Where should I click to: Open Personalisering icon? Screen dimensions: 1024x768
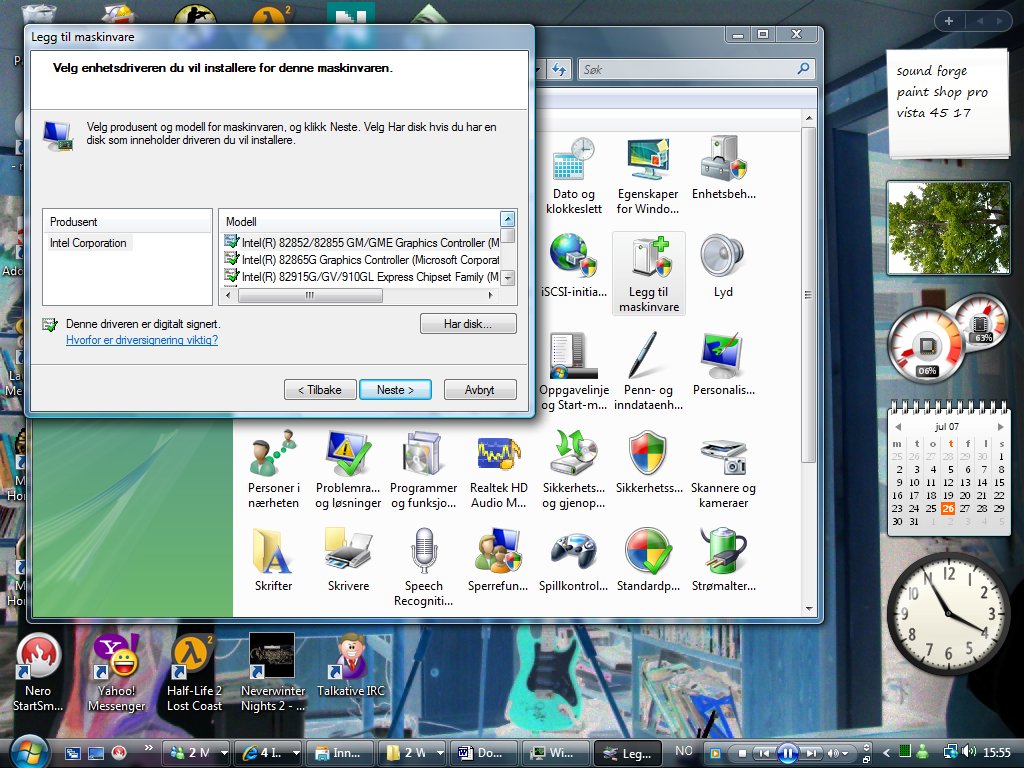point(724,363)
